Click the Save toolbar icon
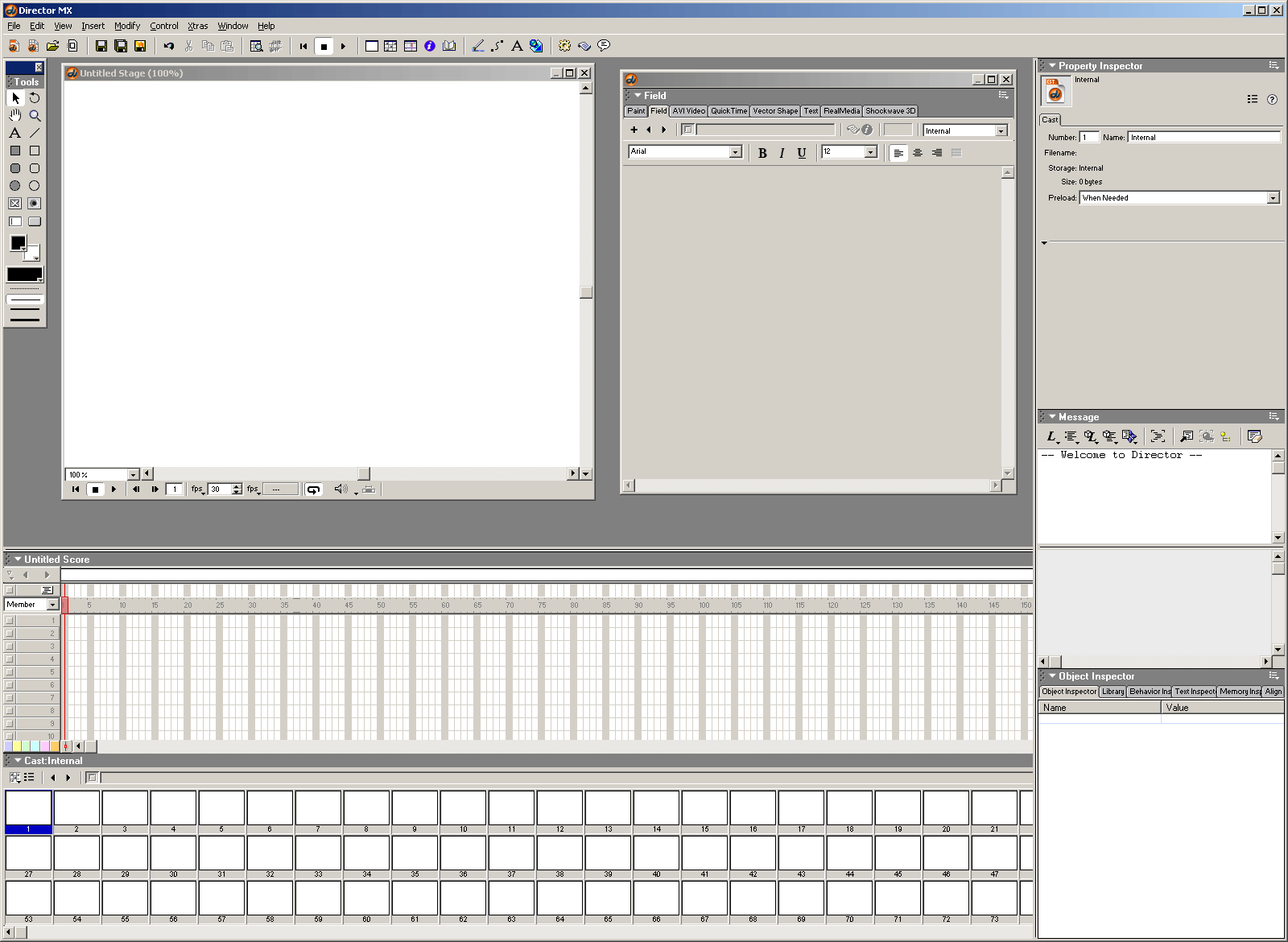Screen dimensions: 1288x942 pyautogui.click(x=101, y=46)
